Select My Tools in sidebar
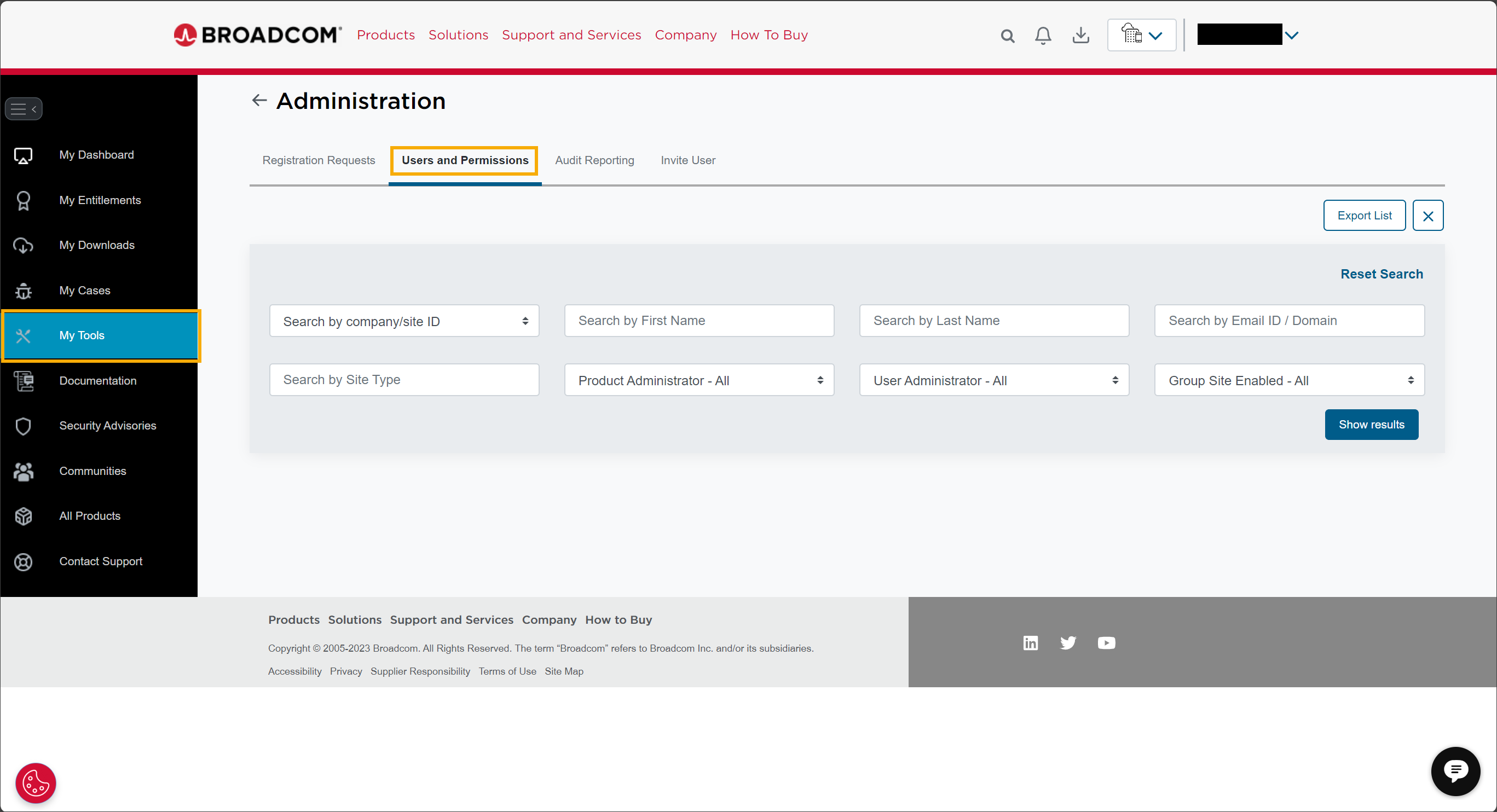 pyautogui.click(x=100, y=336)
